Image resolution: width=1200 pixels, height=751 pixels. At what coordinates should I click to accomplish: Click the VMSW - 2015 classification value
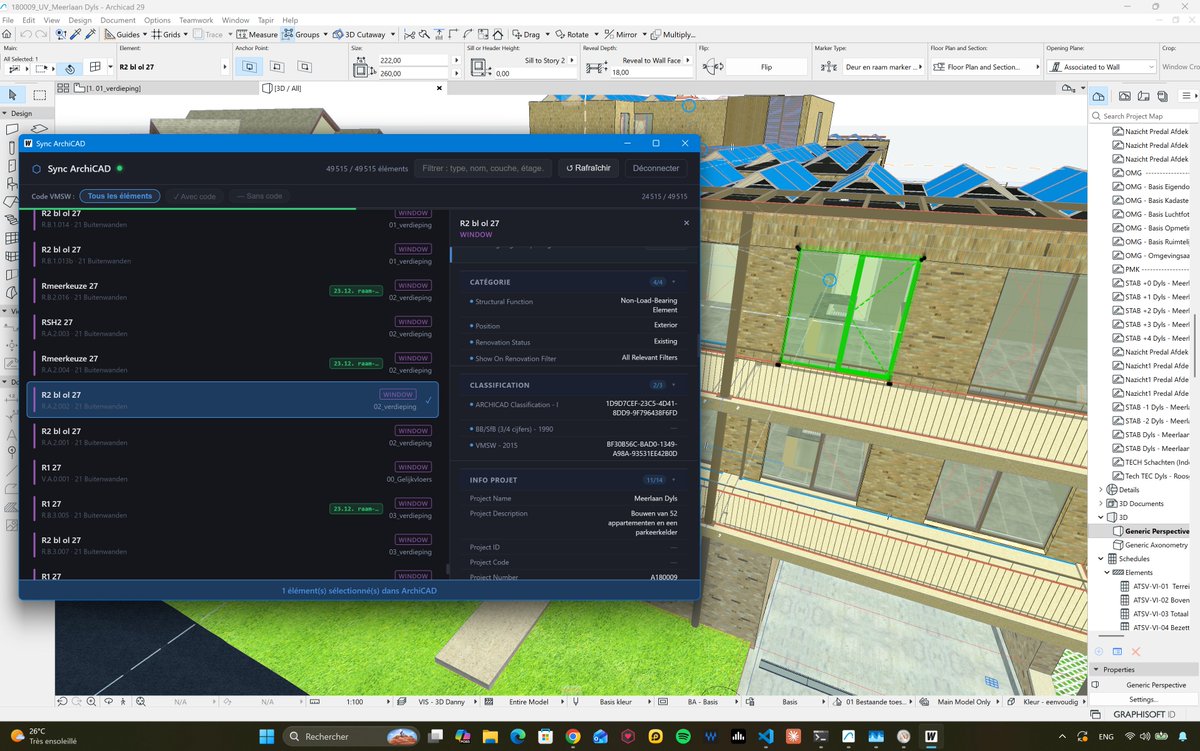pyautogui.click(x=642, y=448)
